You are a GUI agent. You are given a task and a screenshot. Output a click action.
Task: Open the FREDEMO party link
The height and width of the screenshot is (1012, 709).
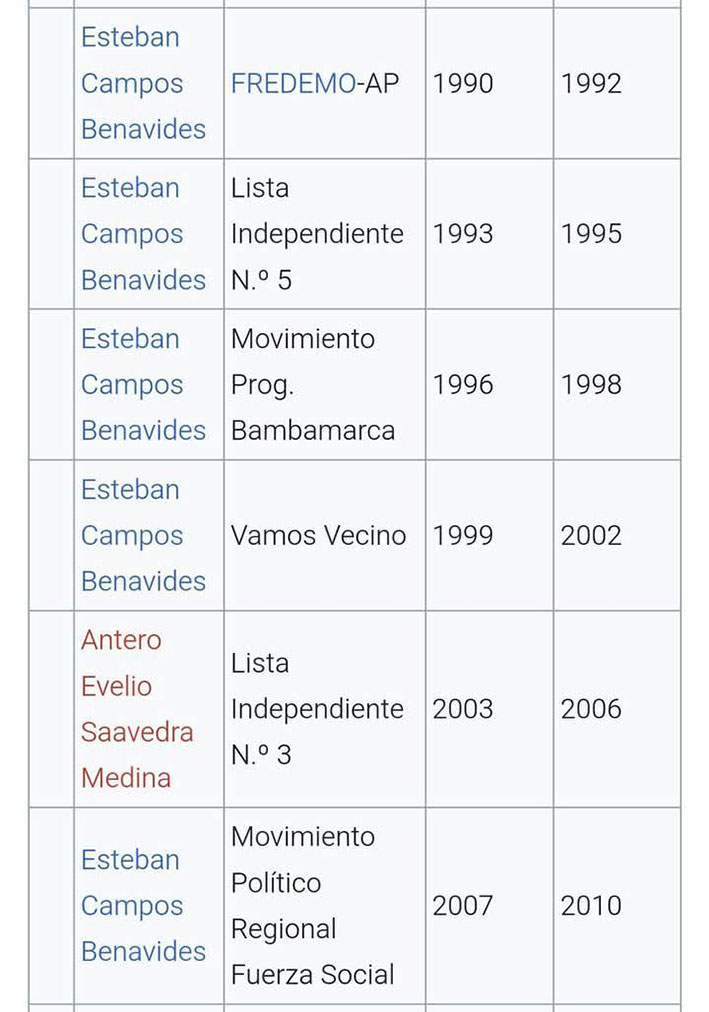tap(293, 84)
